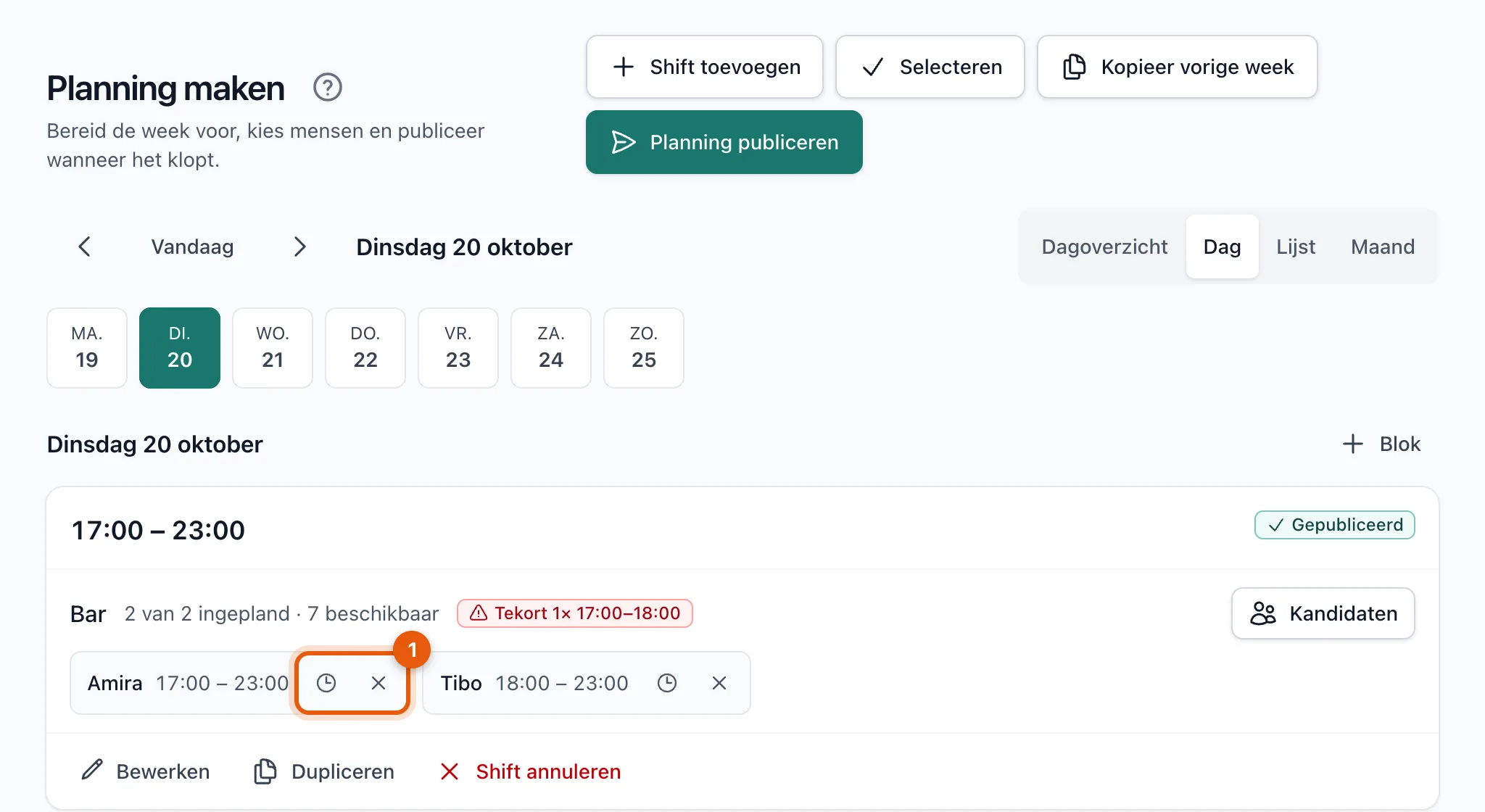Click Shift toevoegen button

point(705,67)
